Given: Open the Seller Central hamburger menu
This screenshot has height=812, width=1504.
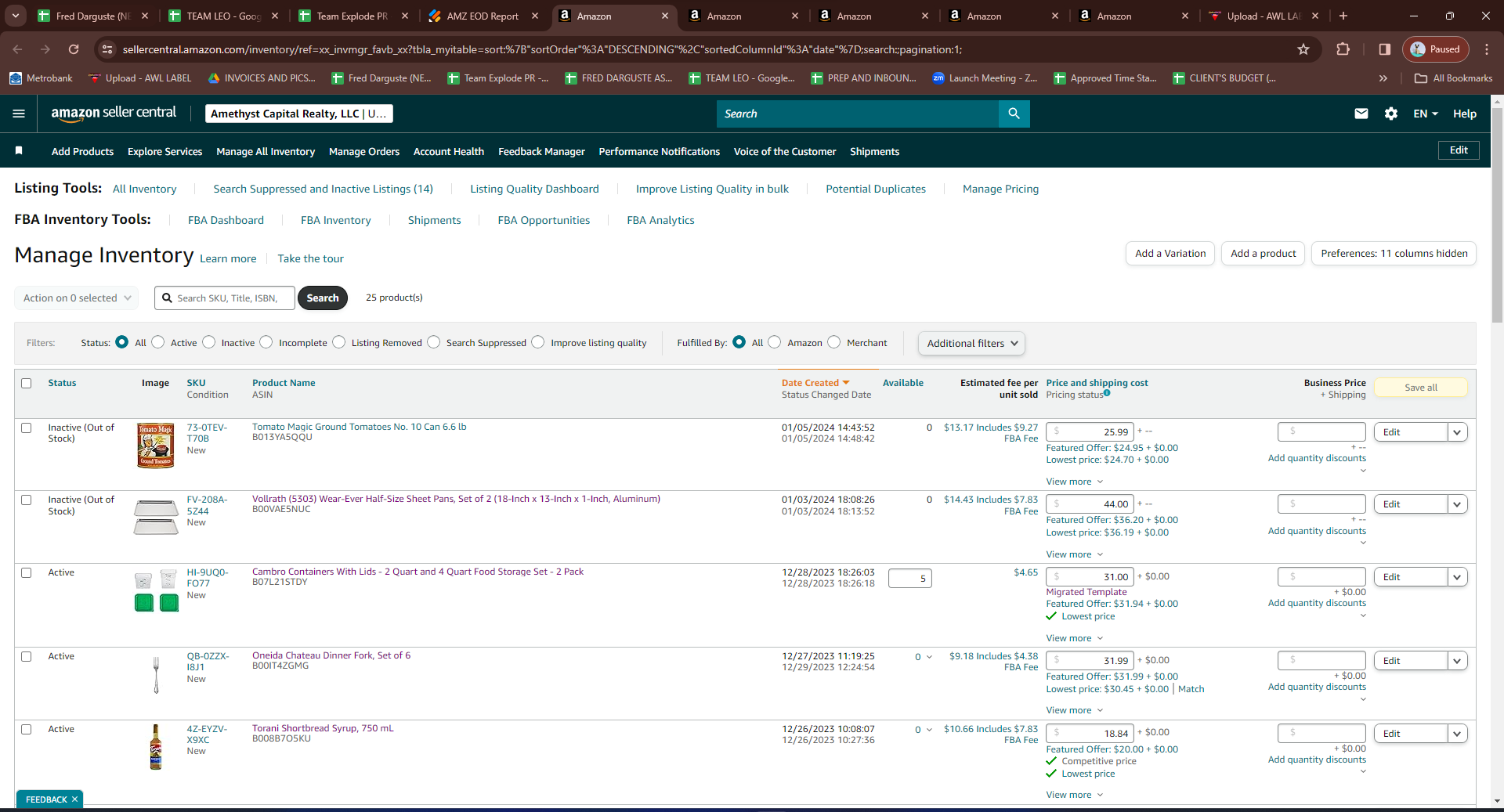Looking at the screenshot, I should coord(19,114).
